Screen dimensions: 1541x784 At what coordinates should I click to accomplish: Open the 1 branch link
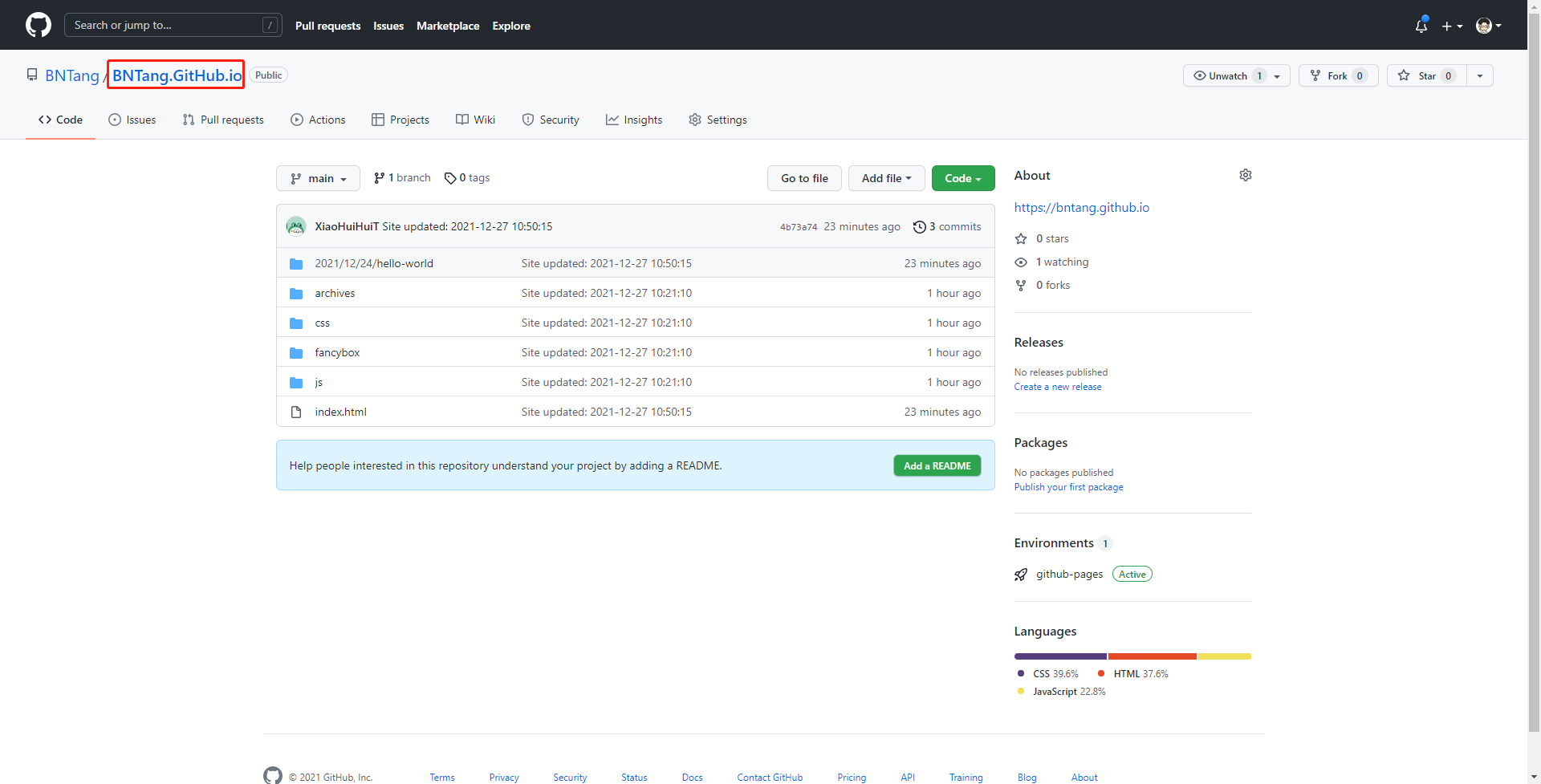402,178
